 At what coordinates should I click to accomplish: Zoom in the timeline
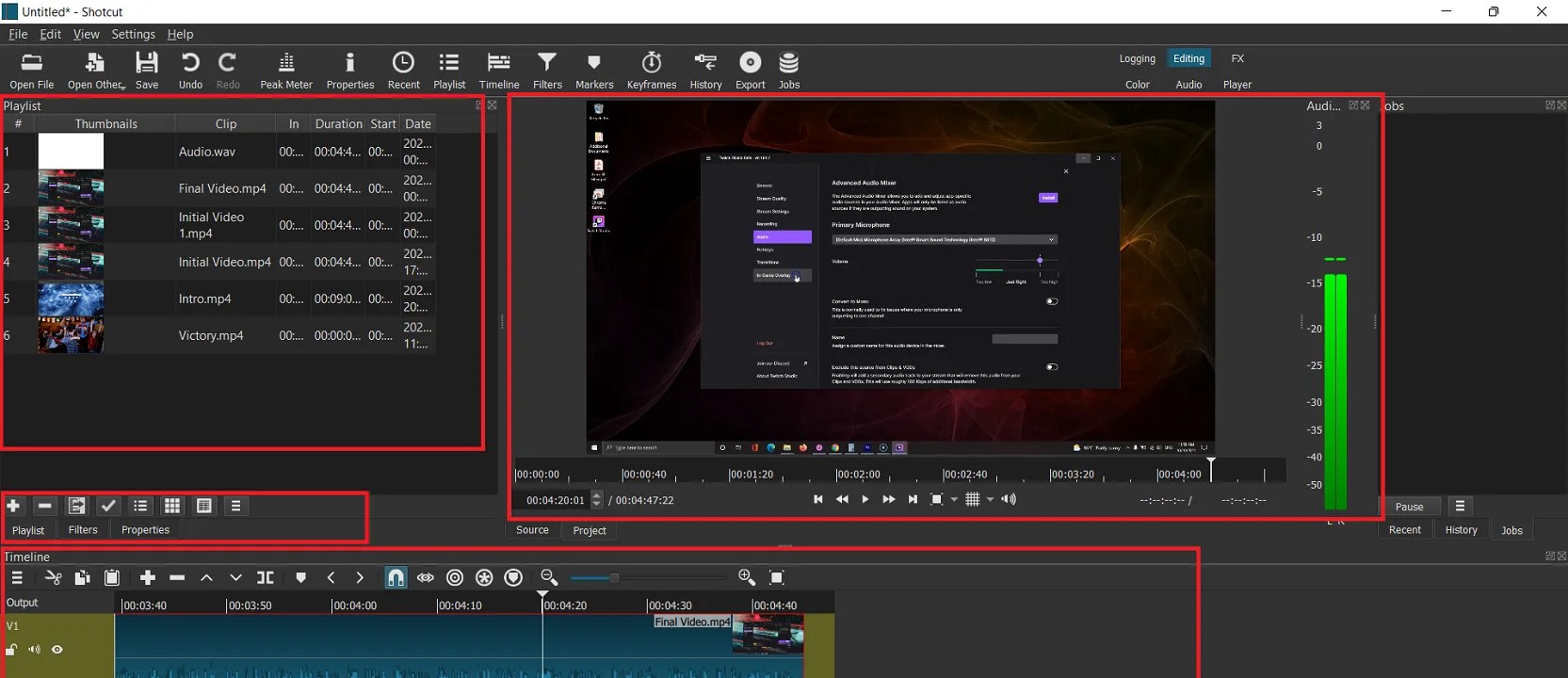(747, 577)
